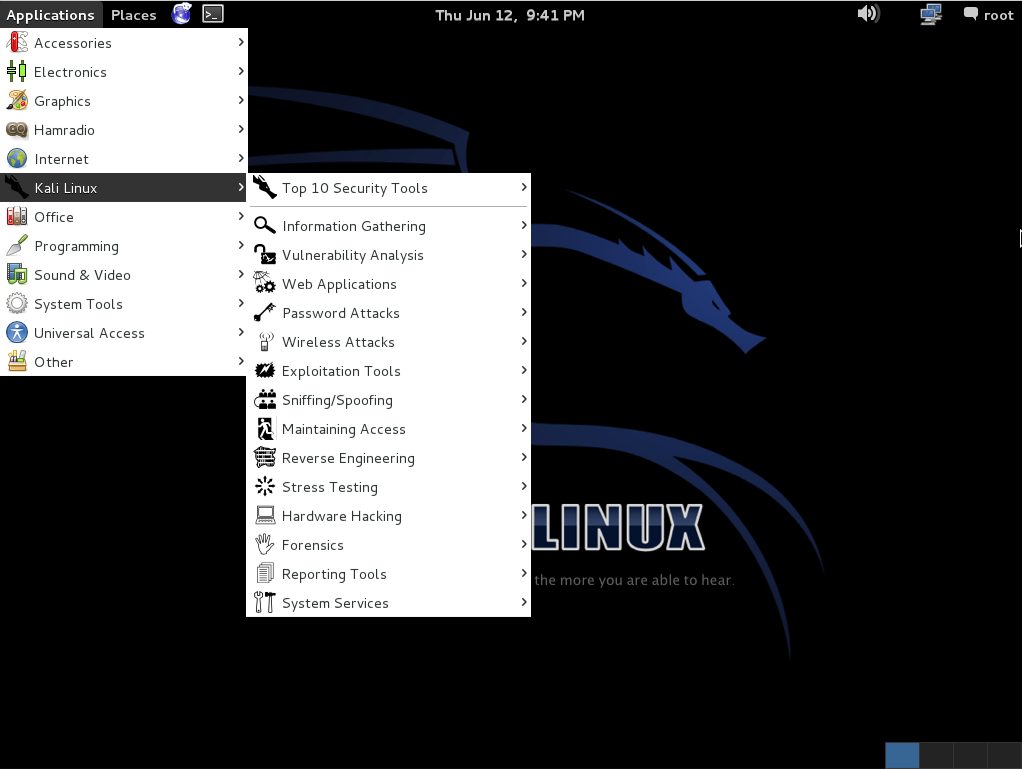Select Reverse Engineering from the submenu

pyautogui.click(x=348, y=458)
